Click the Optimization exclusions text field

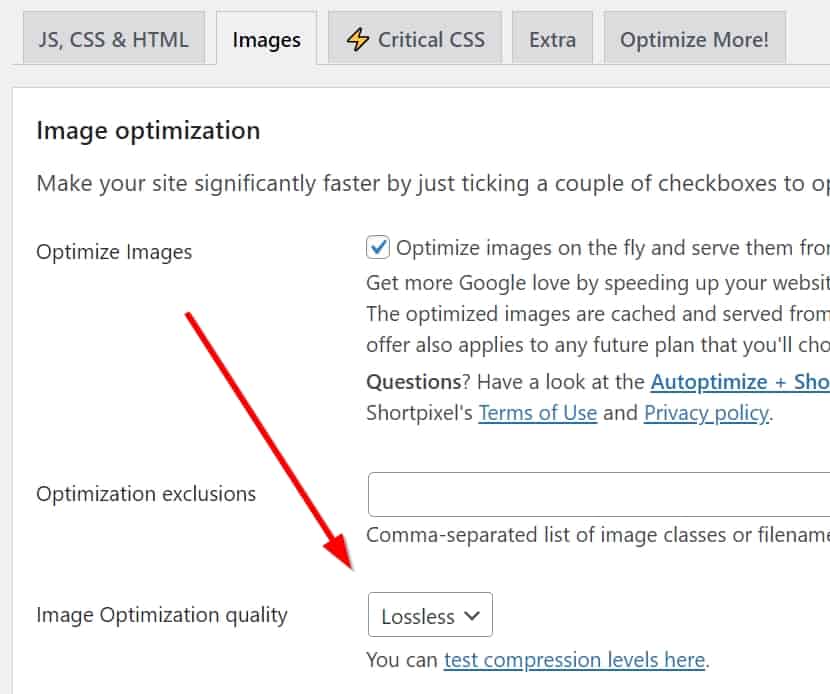(598, 495)
